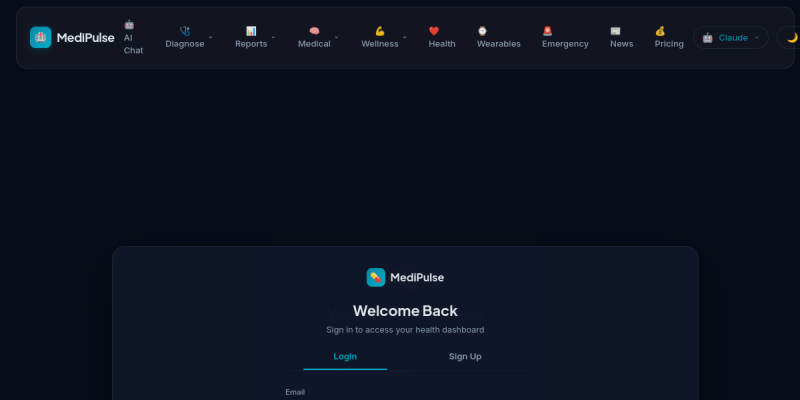Select the Login tab
The height and width of the screenshot is (400, 800).
point(345,357)
